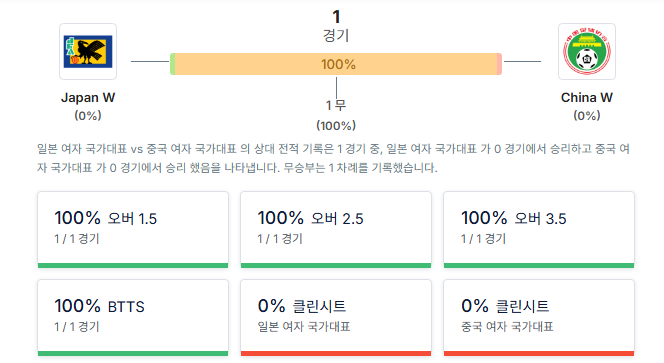Click the red bar under 일본 클린시트 card
The image size is (664, 363).
[x=336, y=354]
